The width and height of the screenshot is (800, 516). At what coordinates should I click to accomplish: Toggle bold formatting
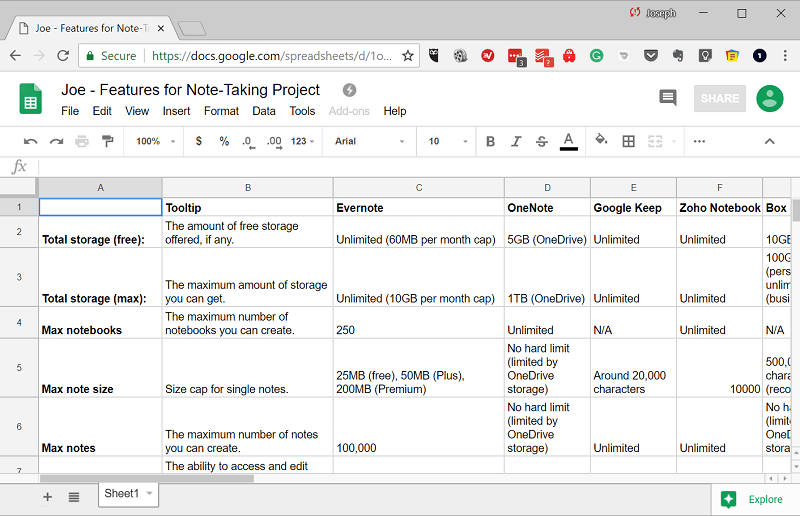tap(490, 141)
